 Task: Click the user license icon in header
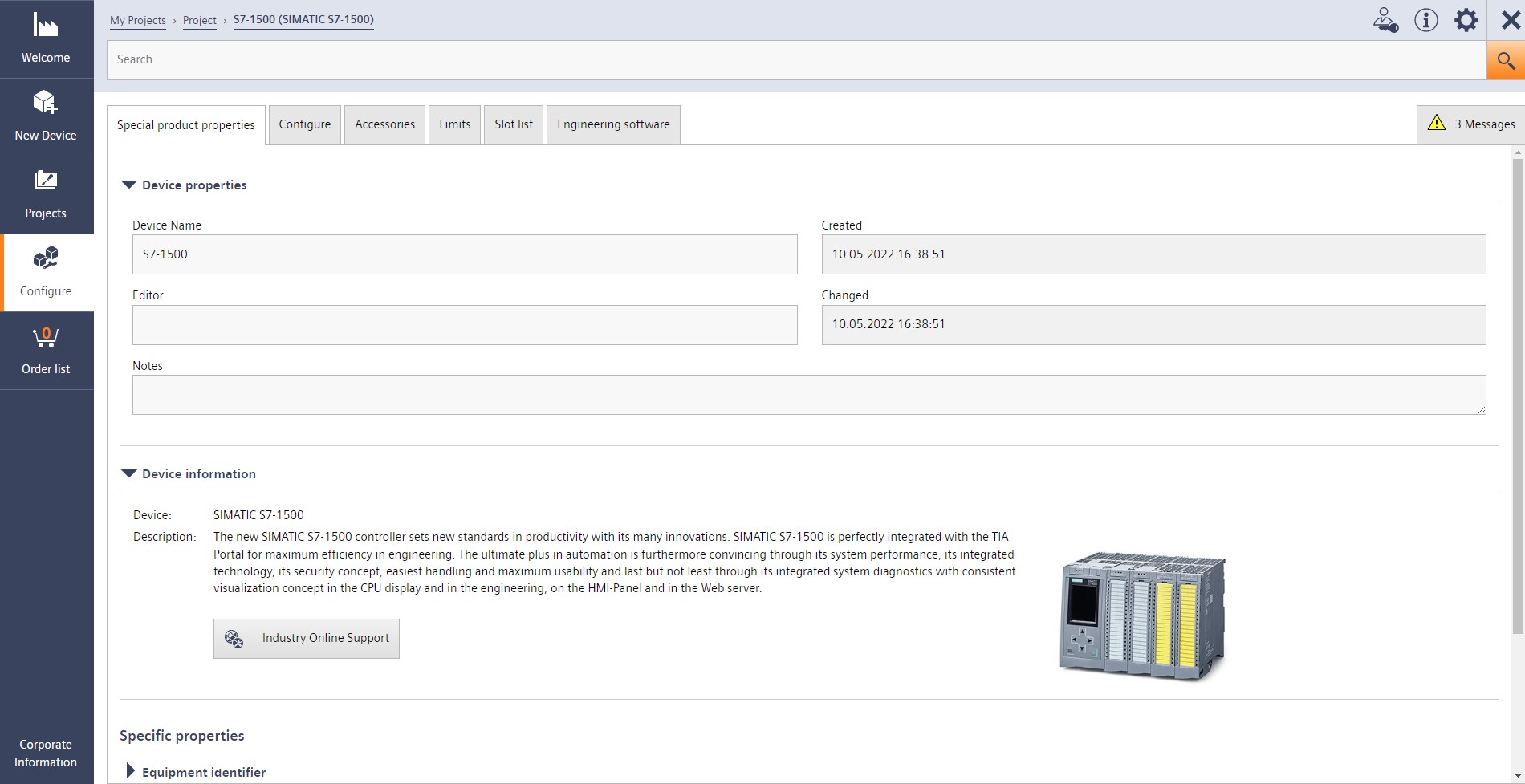click(x=1385, y=20)
